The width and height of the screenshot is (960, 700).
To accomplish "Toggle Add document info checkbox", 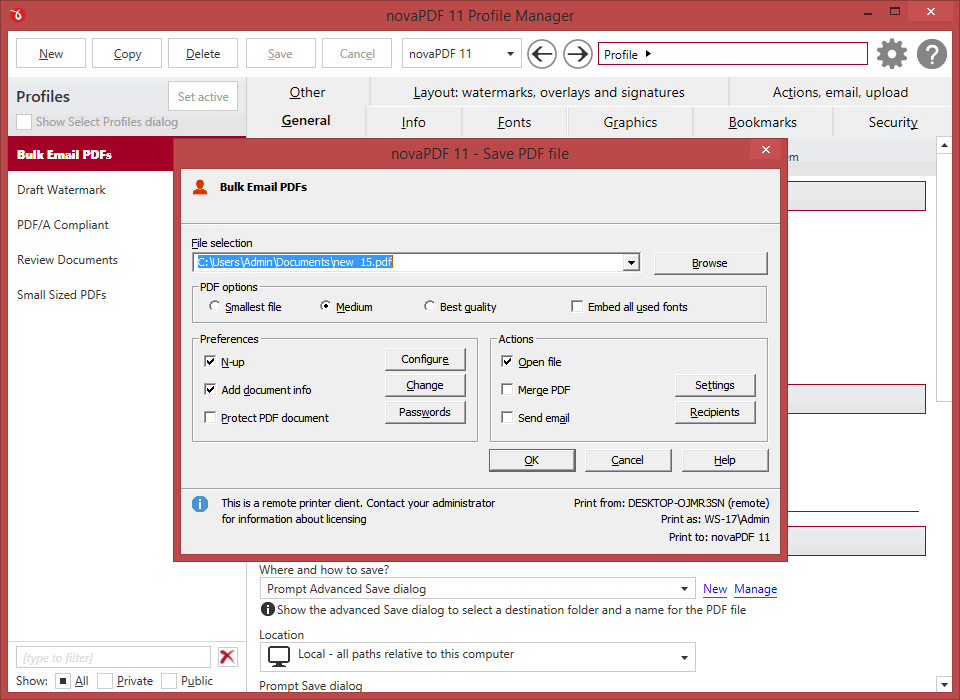I will [210, 390].
